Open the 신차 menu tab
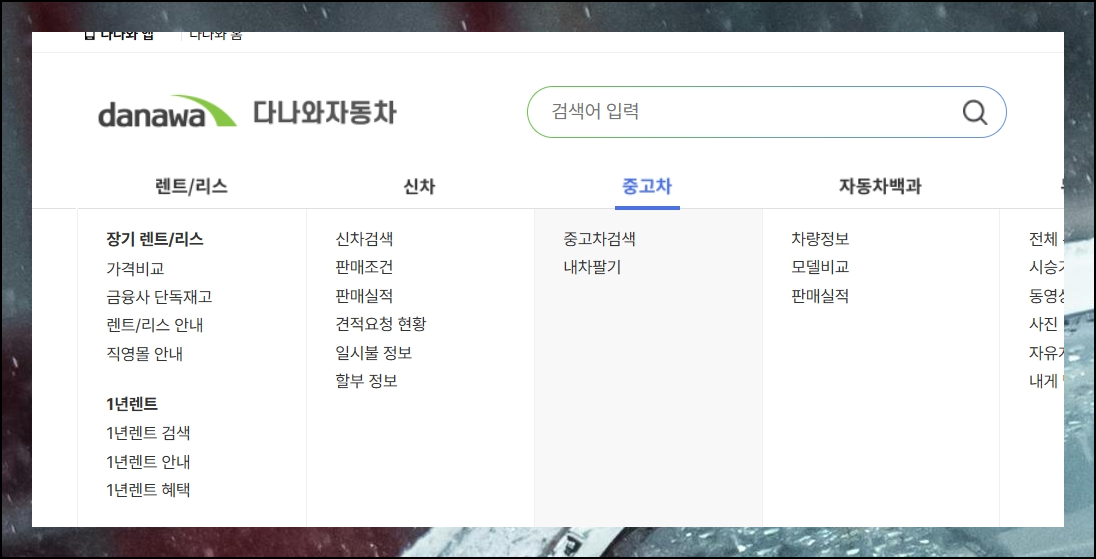Viewport: 1096px width, 559px height. click(419, 187)
